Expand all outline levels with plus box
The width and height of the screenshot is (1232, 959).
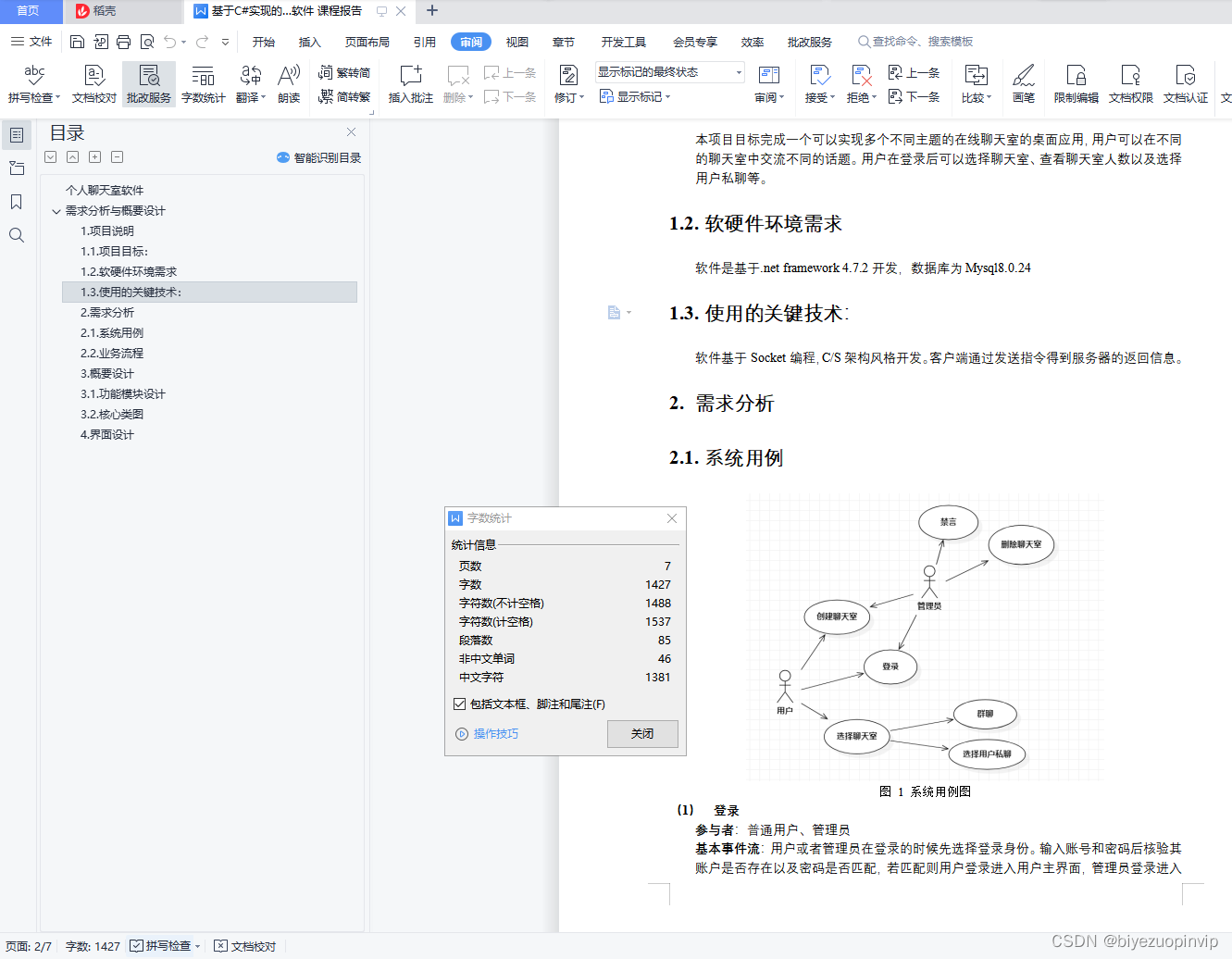click(94, 157)
